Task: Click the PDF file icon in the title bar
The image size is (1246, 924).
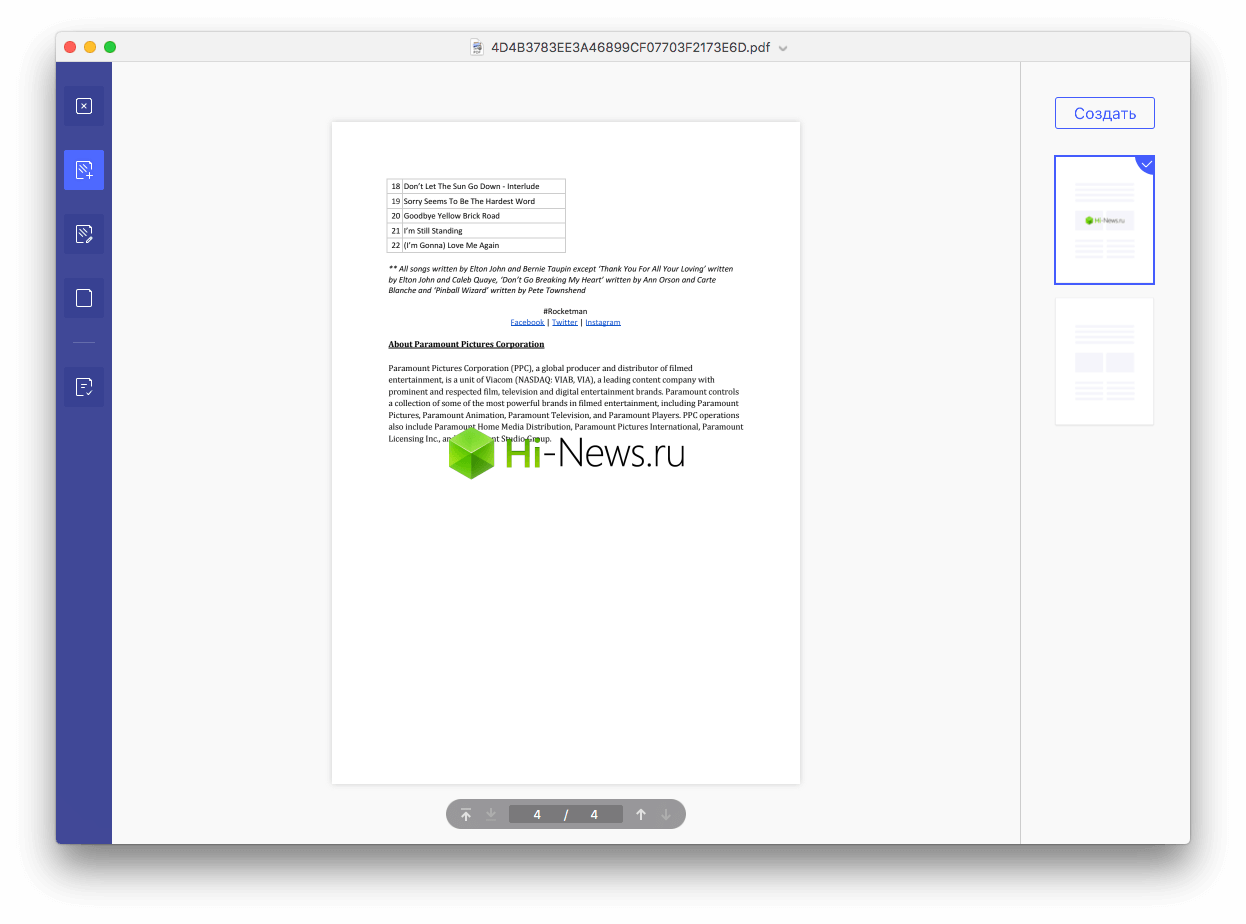Action: click(x=477, y=47)
